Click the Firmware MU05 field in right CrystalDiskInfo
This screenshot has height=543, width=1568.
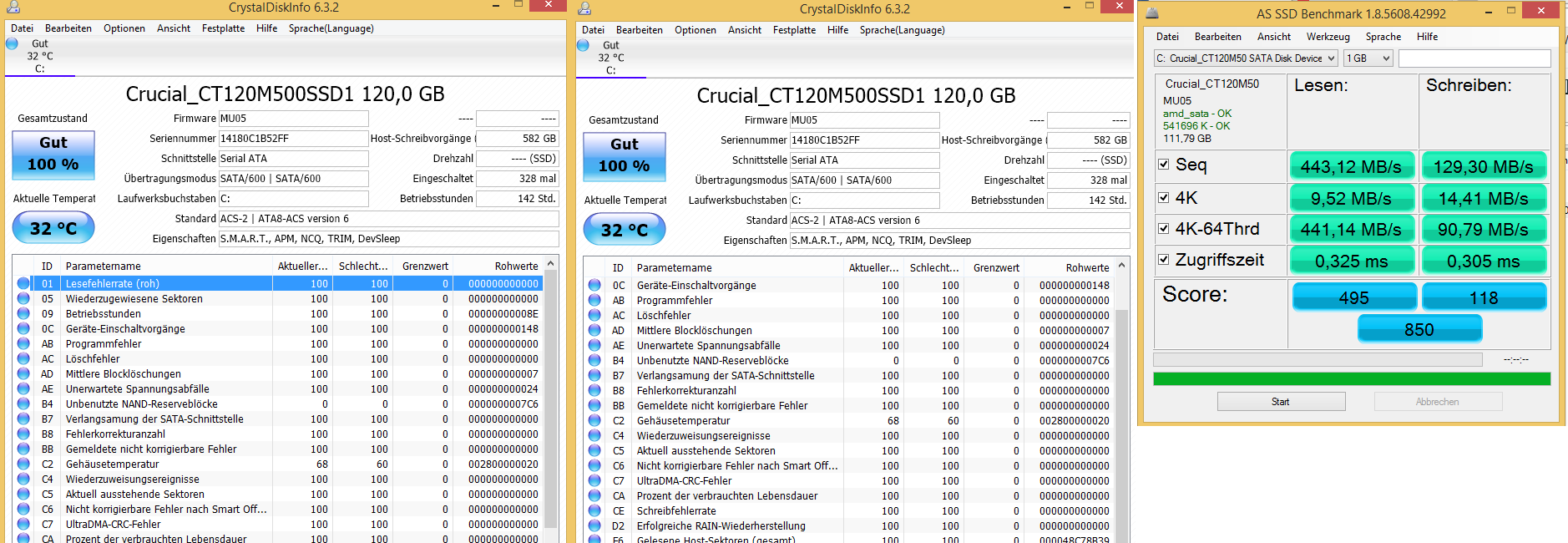(x=864, y=120)
